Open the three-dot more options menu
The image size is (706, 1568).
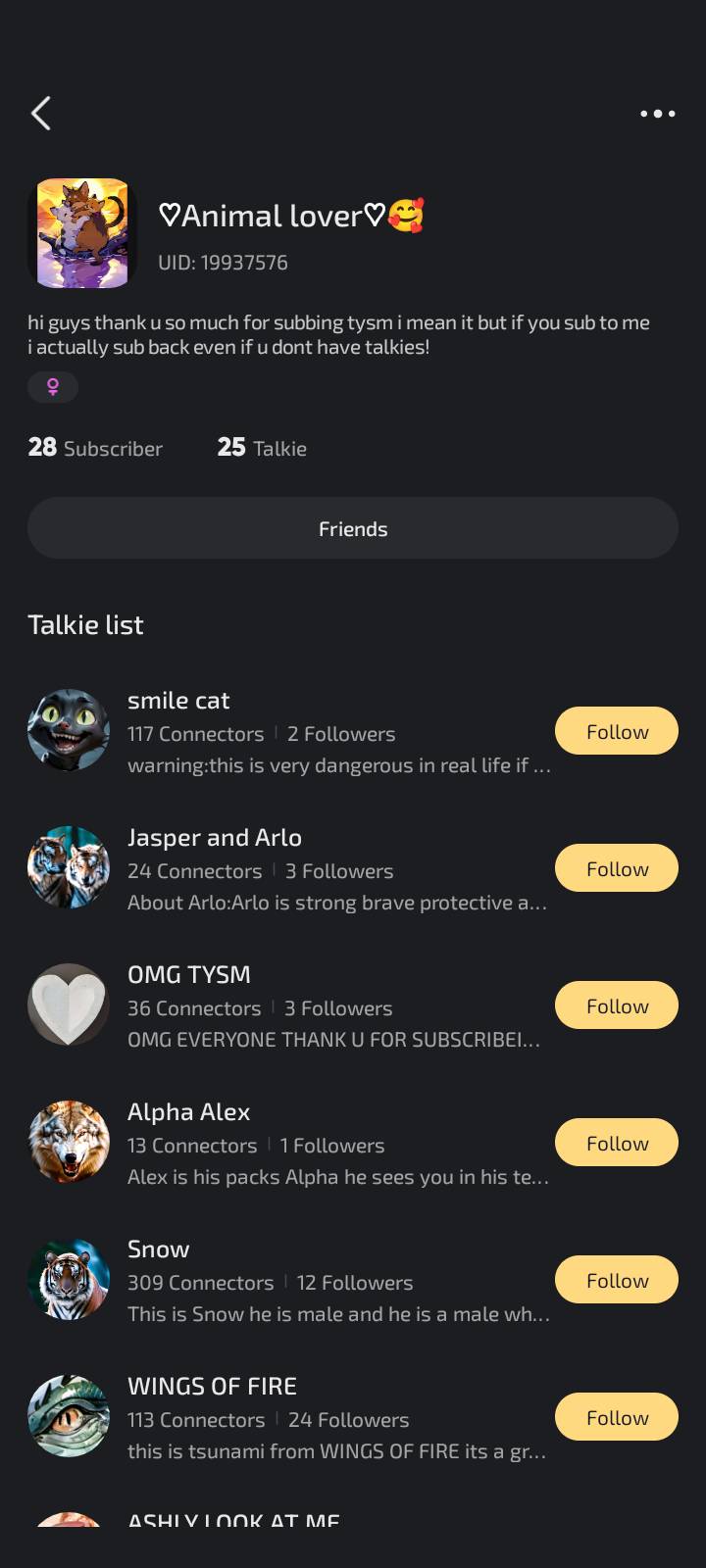click(x=657, y=114)
